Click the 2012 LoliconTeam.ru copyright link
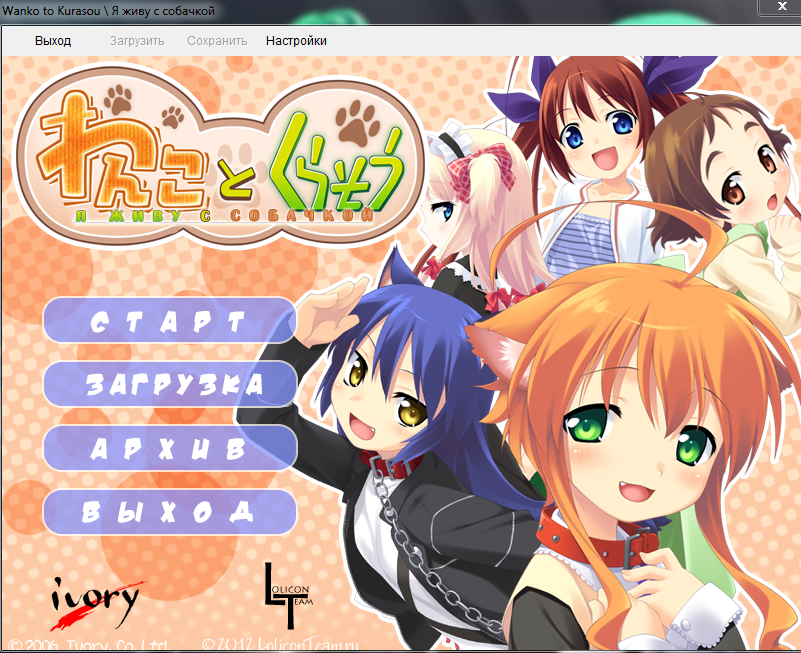 coord(281,644)
